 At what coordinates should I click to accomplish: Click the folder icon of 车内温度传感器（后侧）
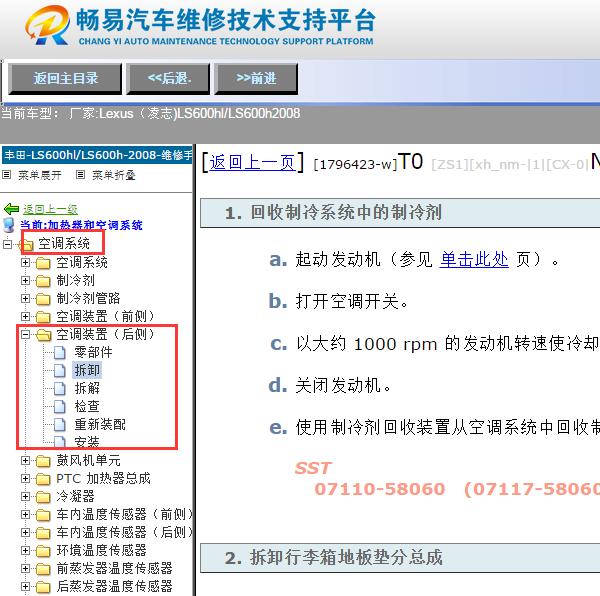43,533
